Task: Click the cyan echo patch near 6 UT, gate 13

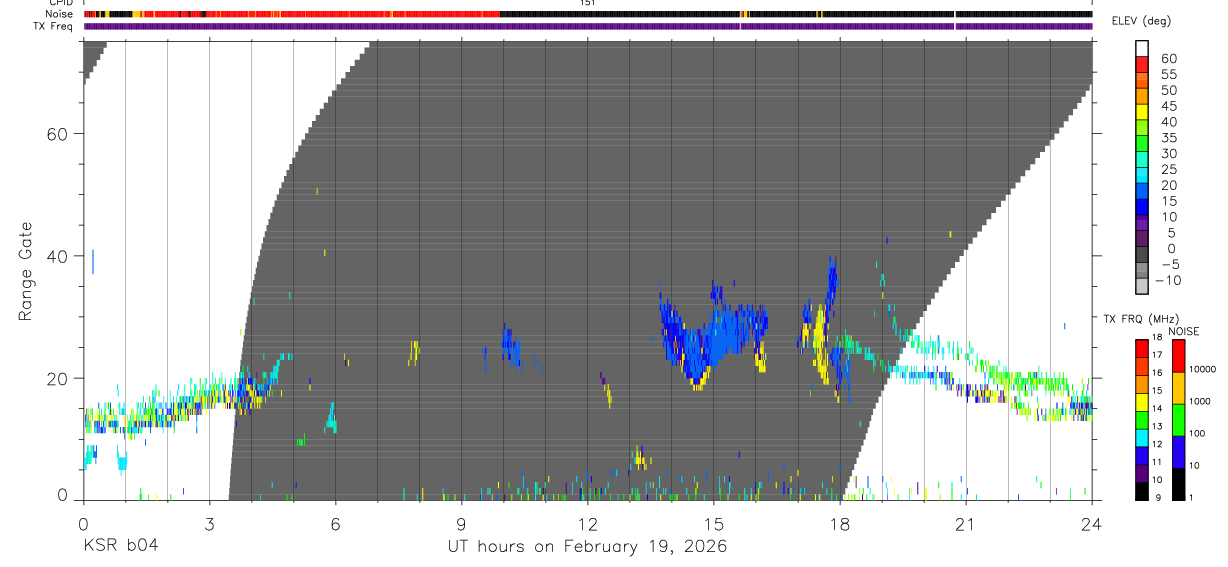Action: click(x=331, y=418)
